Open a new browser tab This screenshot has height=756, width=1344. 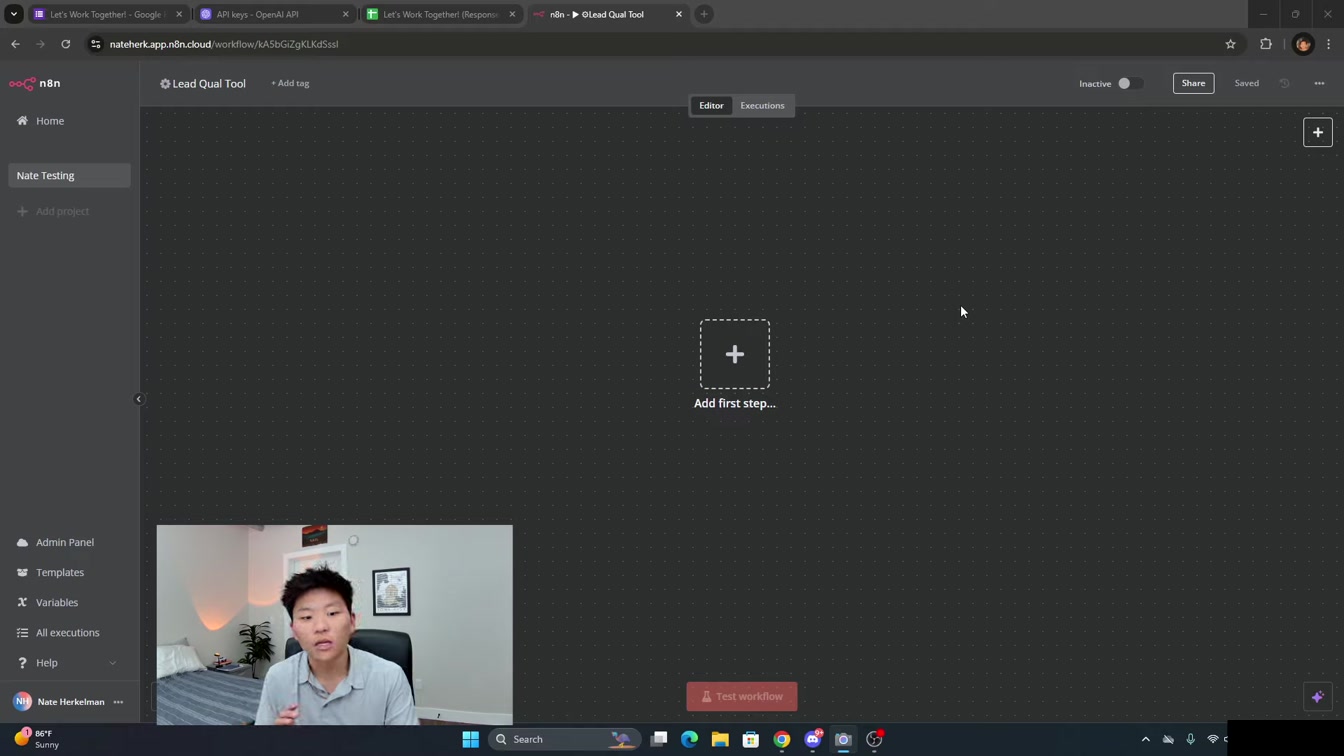pyautogui.click(x=704, y=14)
